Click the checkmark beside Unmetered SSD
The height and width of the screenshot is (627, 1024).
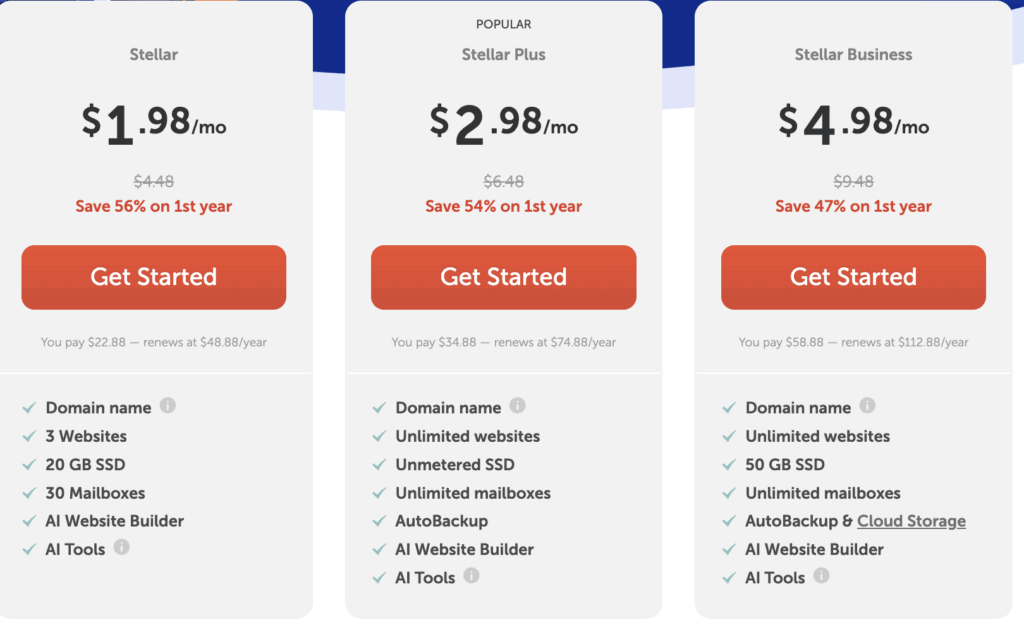[379, 465]
